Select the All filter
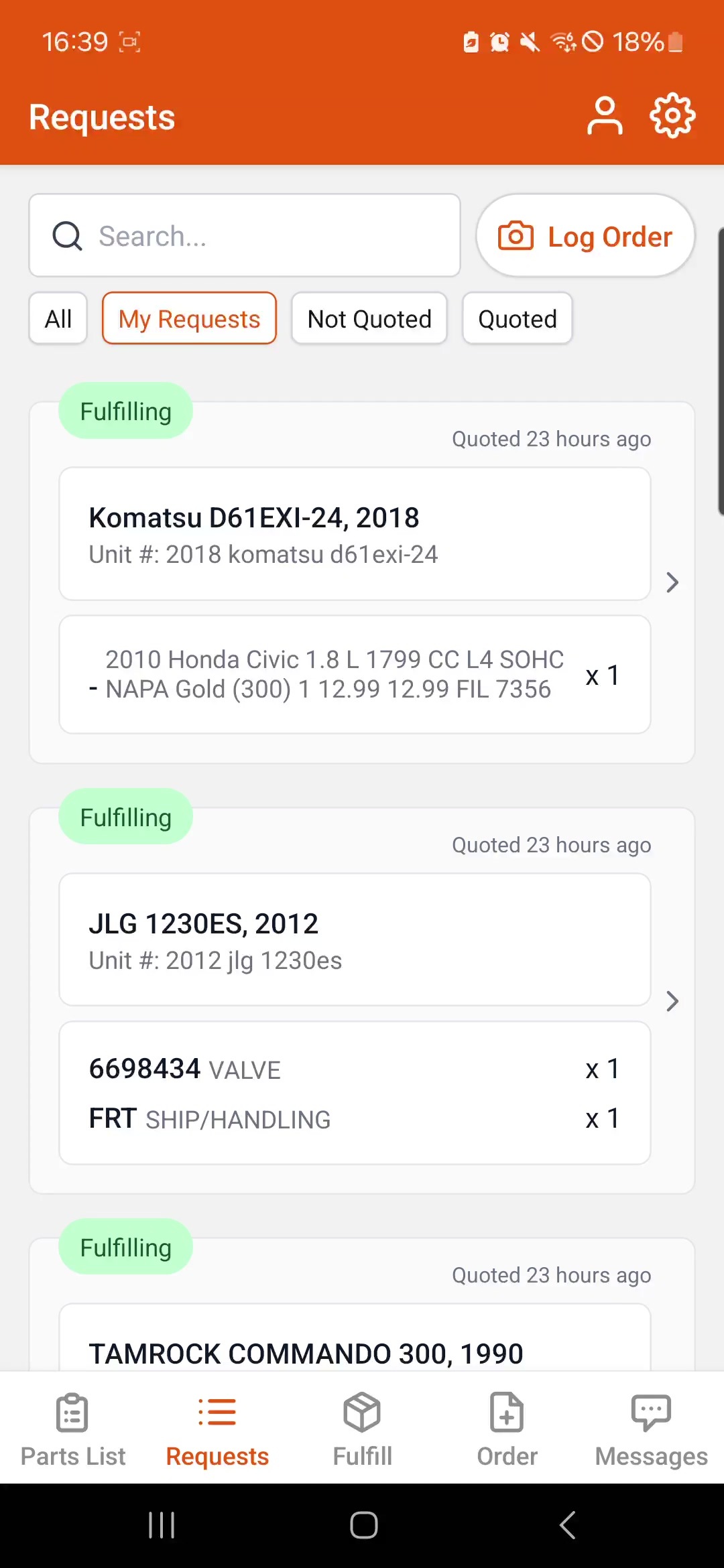724x1568 pixels. [58, 319]
